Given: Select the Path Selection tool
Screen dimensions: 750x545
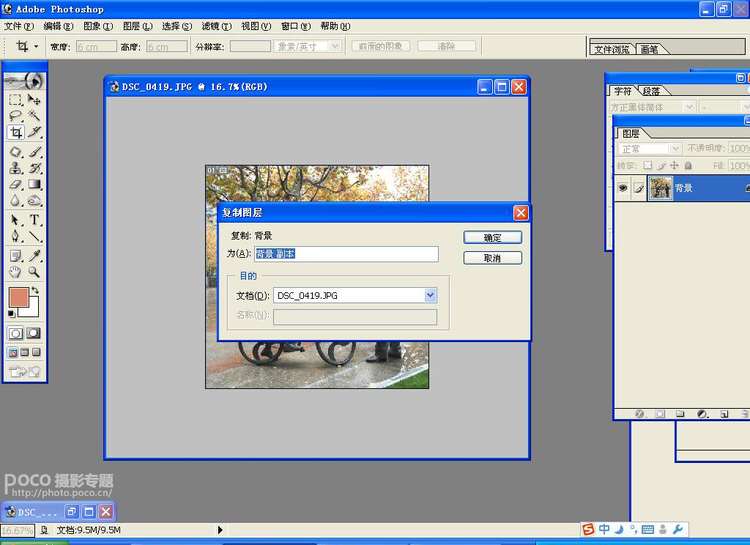Looking at the screenshot, I should tap(15, 220).
